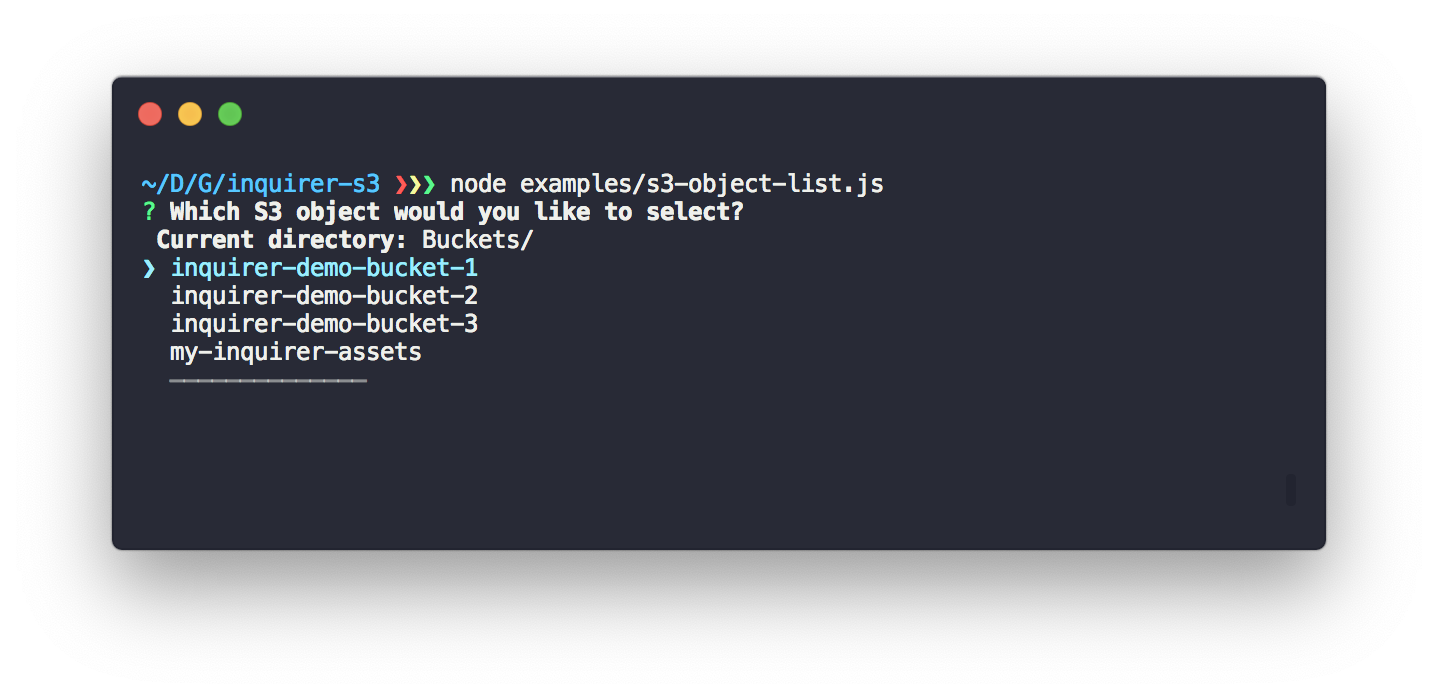Screen dimensions: 1438x698
Task: Click the terminal scrollbar thumb
Action: tap(1291, 490)
